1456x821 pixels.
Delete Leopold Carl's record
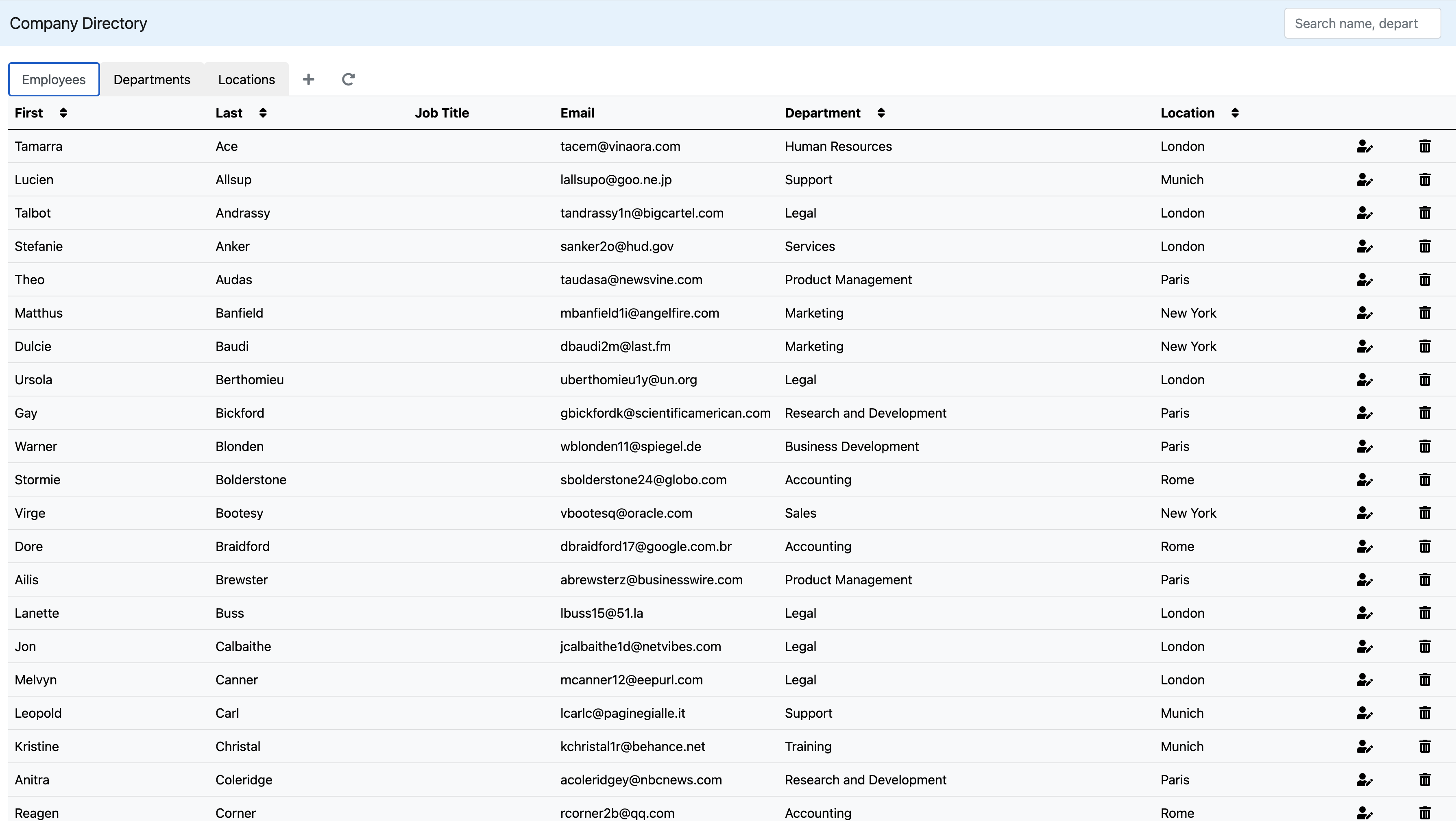1425,713
